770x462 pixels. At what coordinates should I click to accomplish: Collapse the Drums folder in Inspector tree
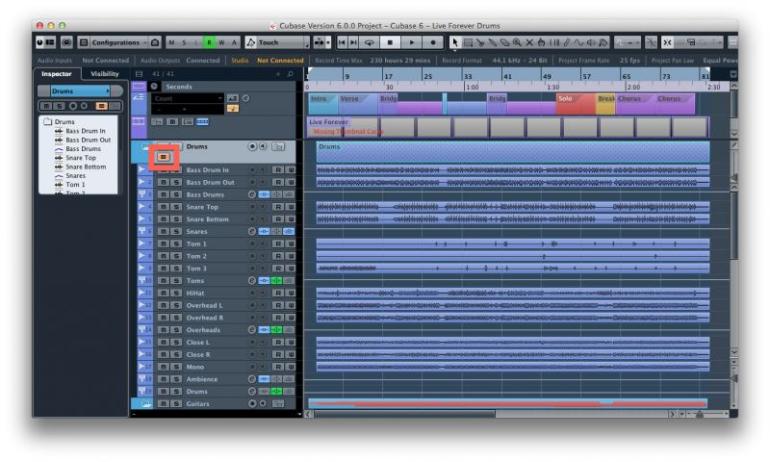point(48,121)
